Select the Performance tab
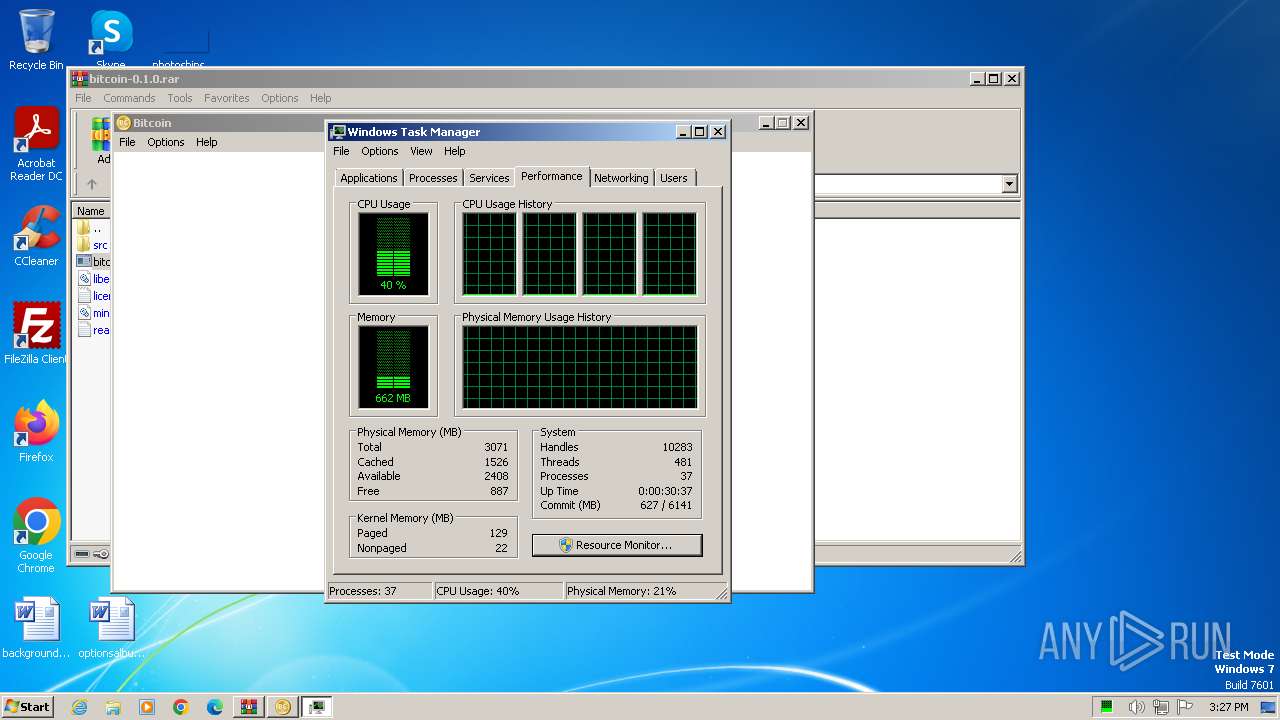 point(551,176)
